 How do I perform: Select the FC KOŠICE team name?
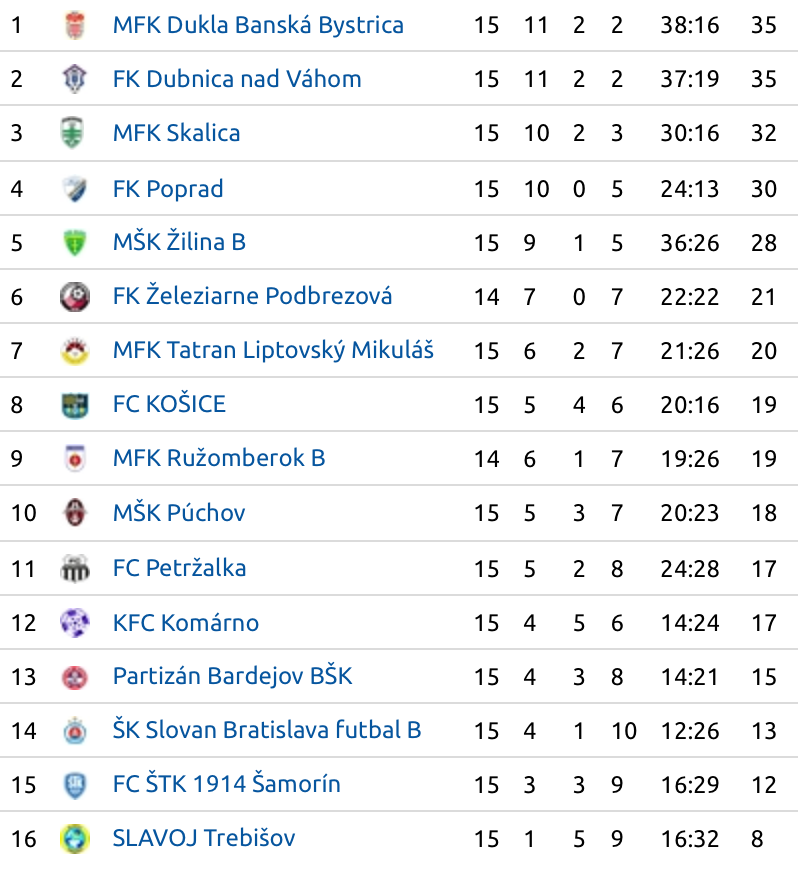pyautogui.click(x=169, y=404)
